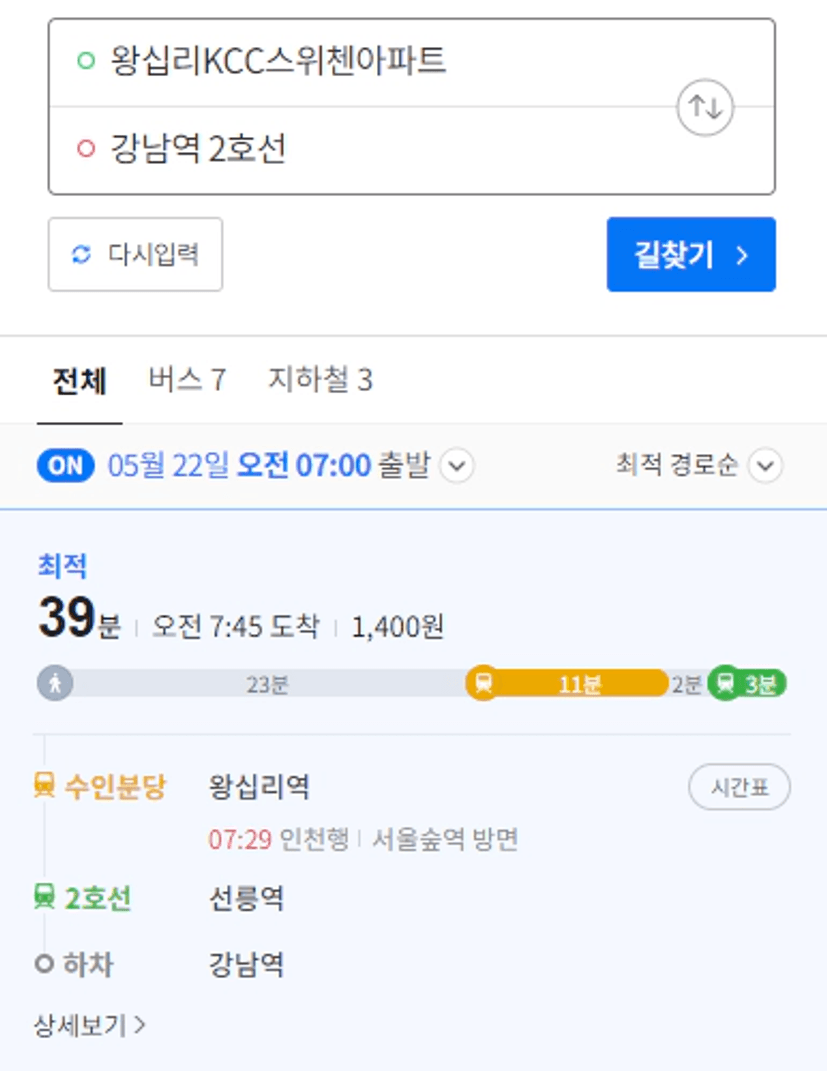Select the 전체 tab
This screenshot has width=827, height=1071.
[x=80, y=380]
